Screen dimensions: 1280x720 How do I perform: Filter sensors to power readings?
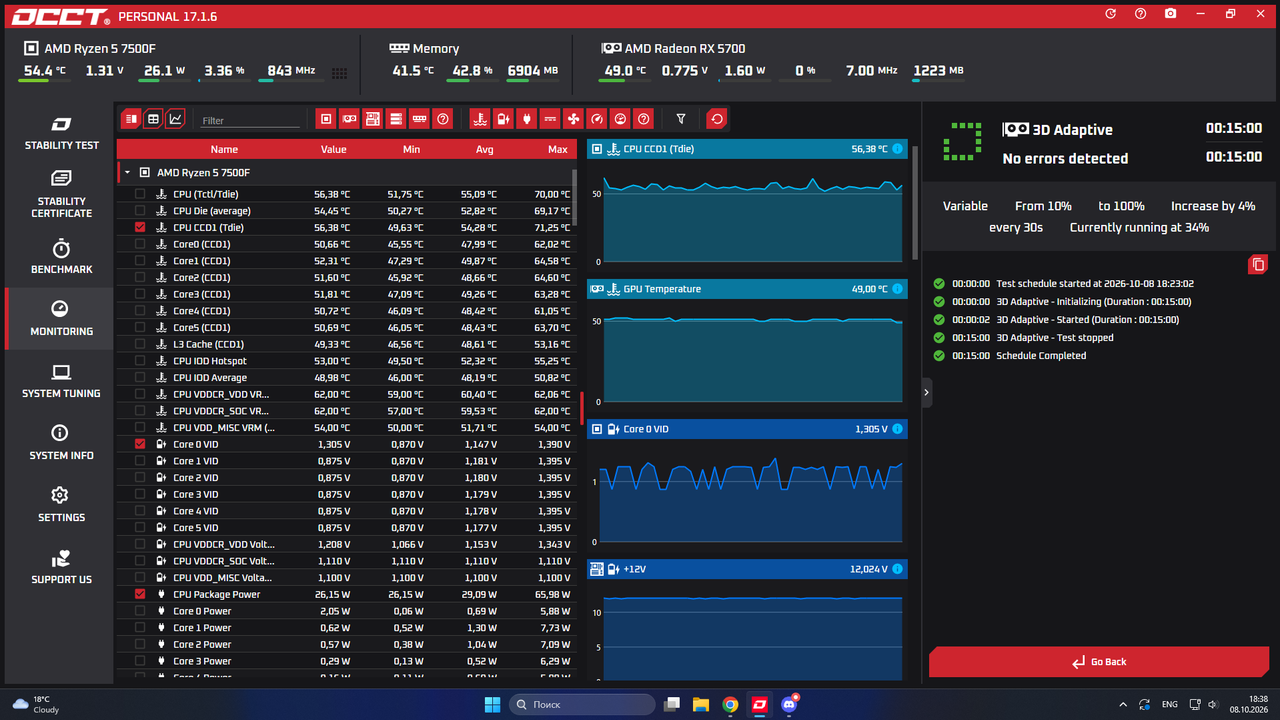coord(527,119)
